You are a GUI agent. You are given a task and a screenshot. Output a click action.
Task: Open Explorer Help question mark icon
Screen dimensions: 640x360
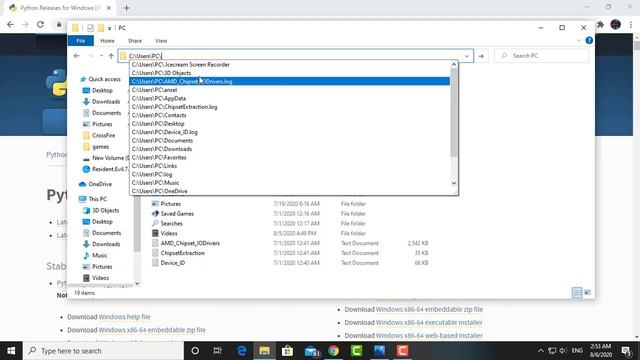coord(589,40)
